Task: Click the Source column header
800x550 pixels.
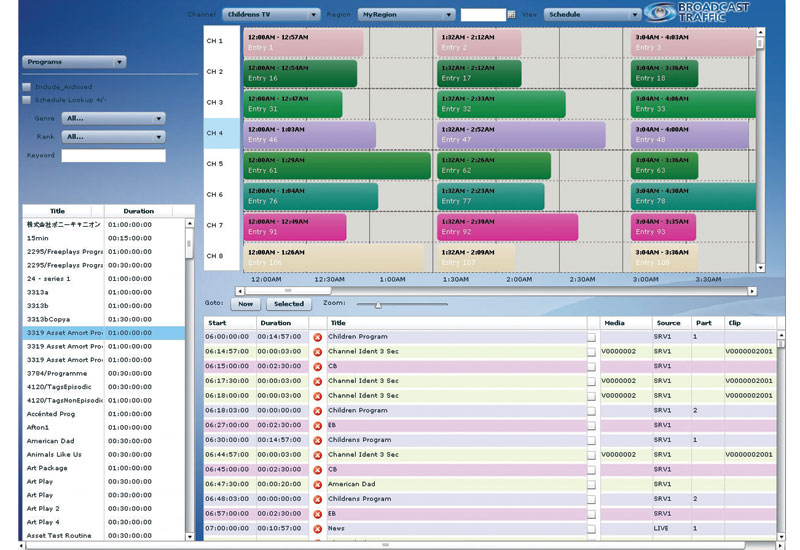Action: pyautogui.click(x=671, y=323)
